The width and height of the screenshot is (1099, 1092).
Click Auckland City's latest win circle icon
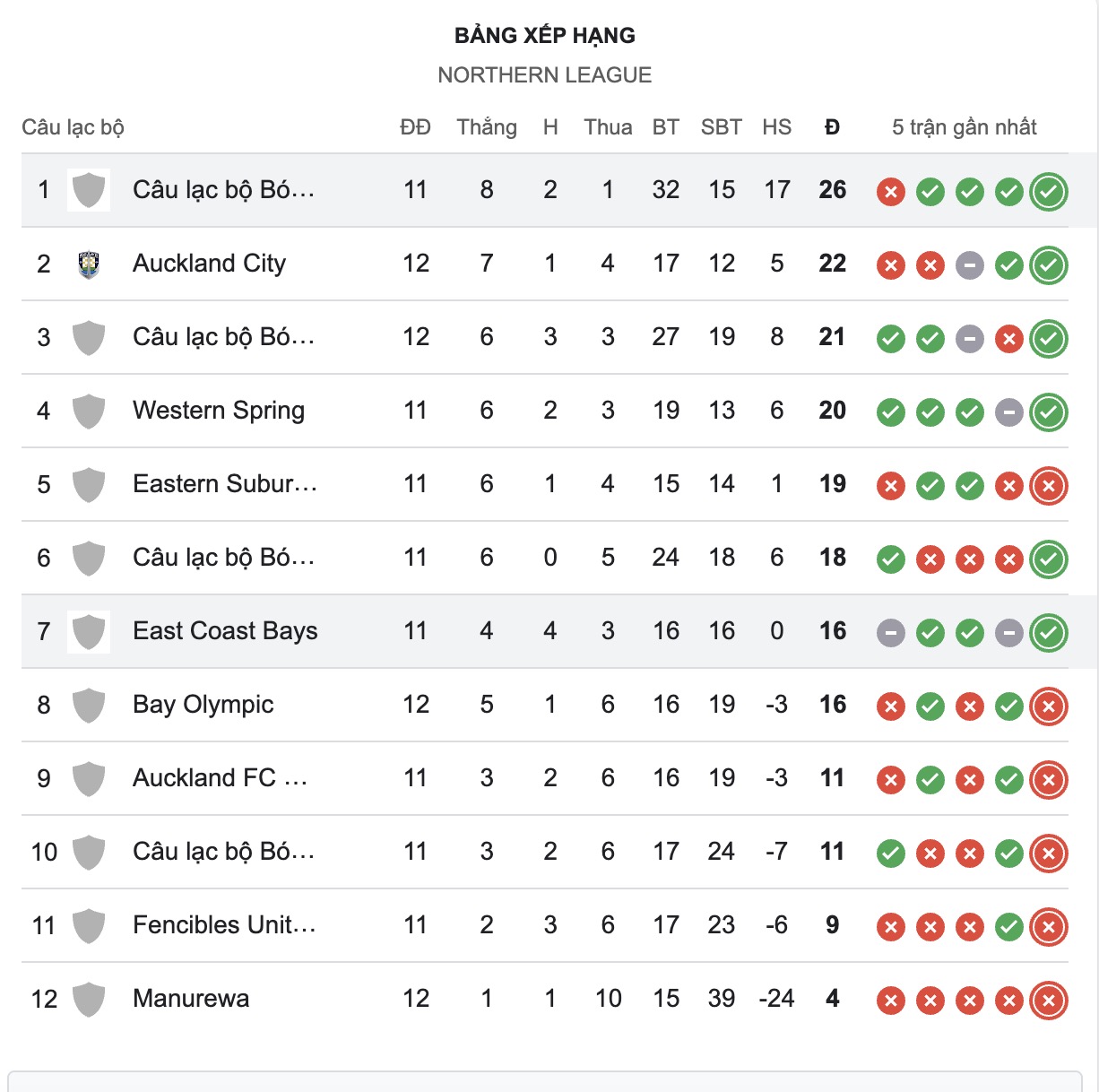(1048, 265)
